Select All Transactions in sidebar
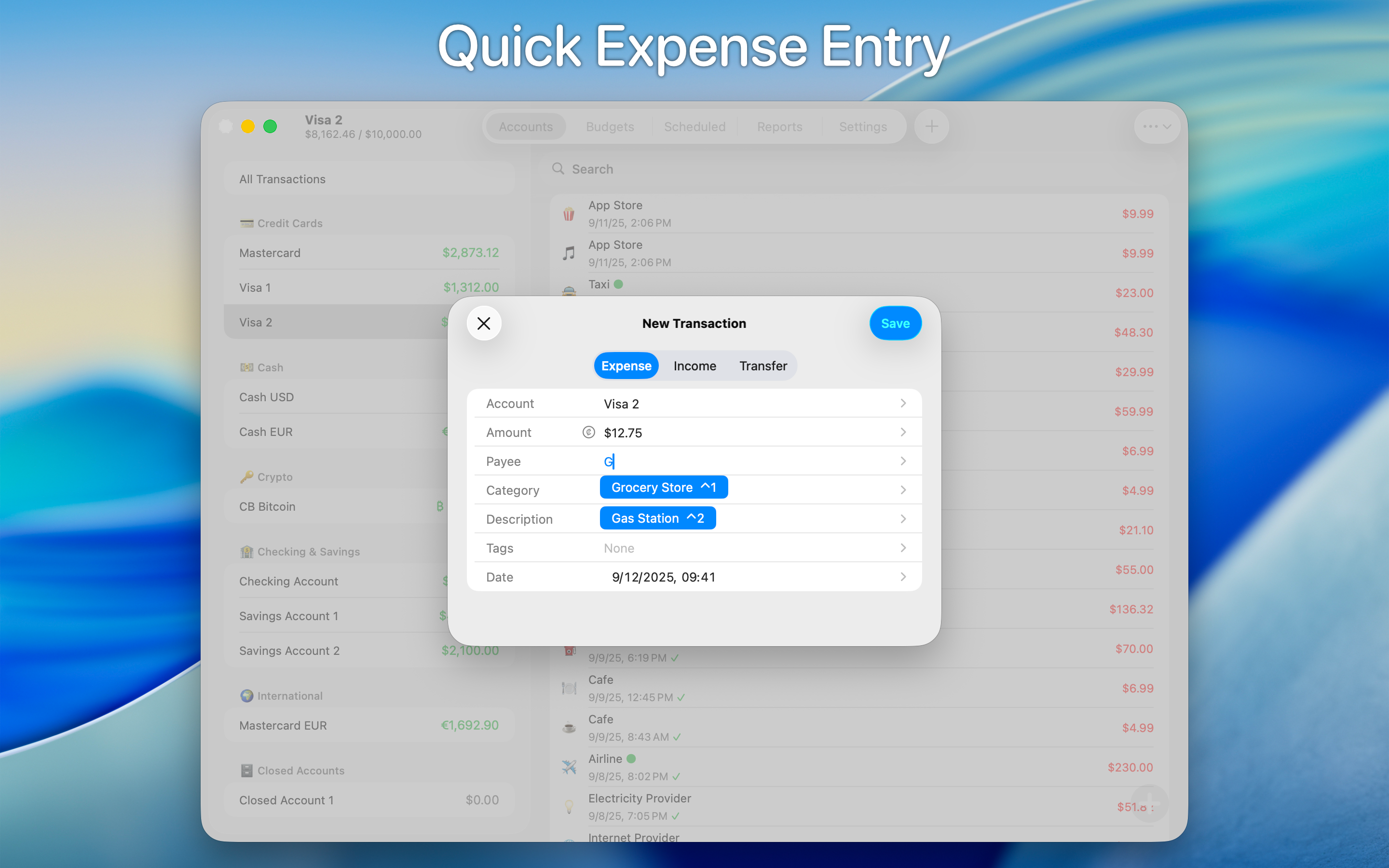Screen dimensions: 1389x868 click(x=369, y=179)
